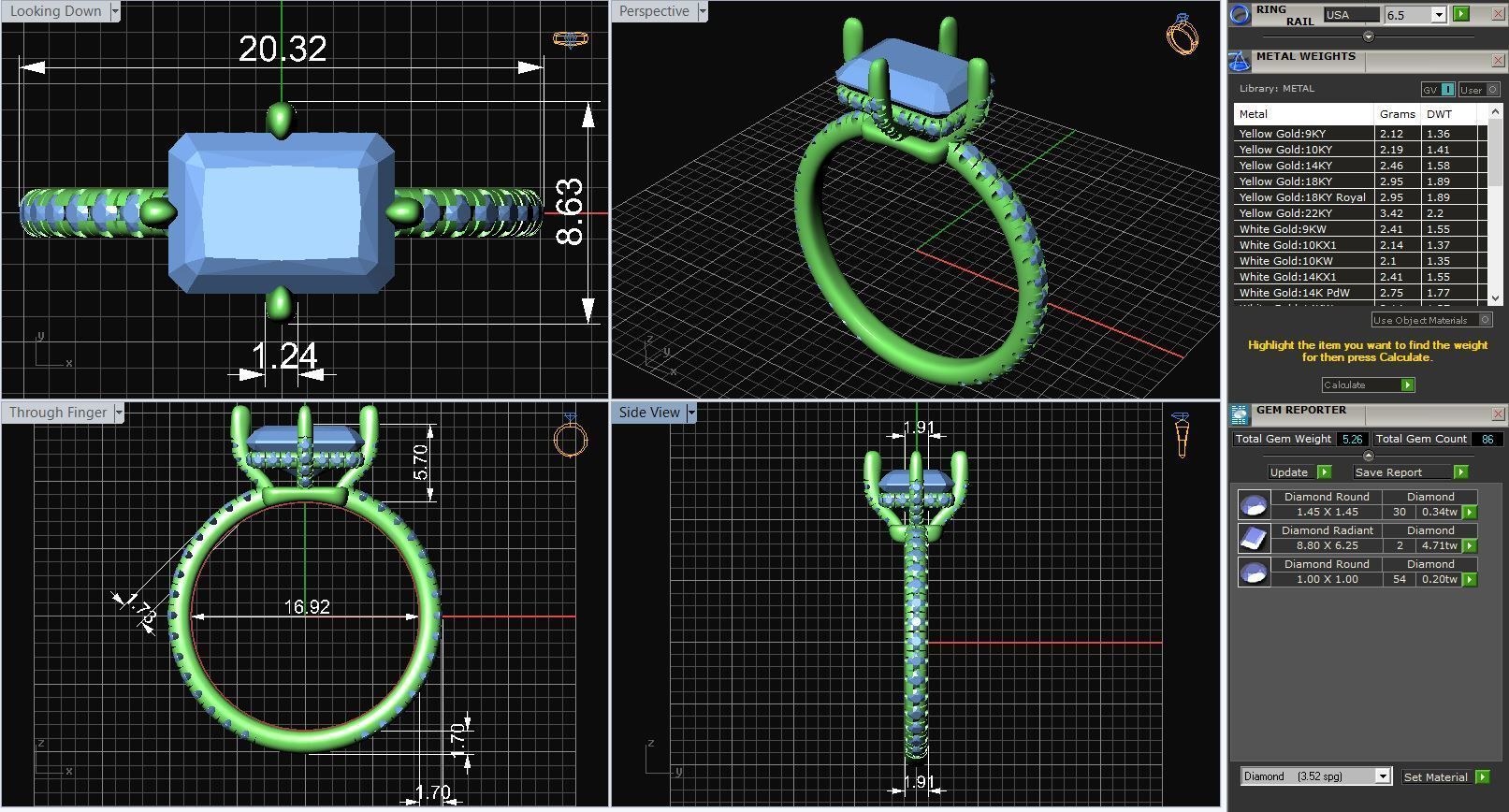Viewport: 1509px width, 812px height.
Task: Open the ring size 6.5 dropdown
Action: click(1439, 15)
